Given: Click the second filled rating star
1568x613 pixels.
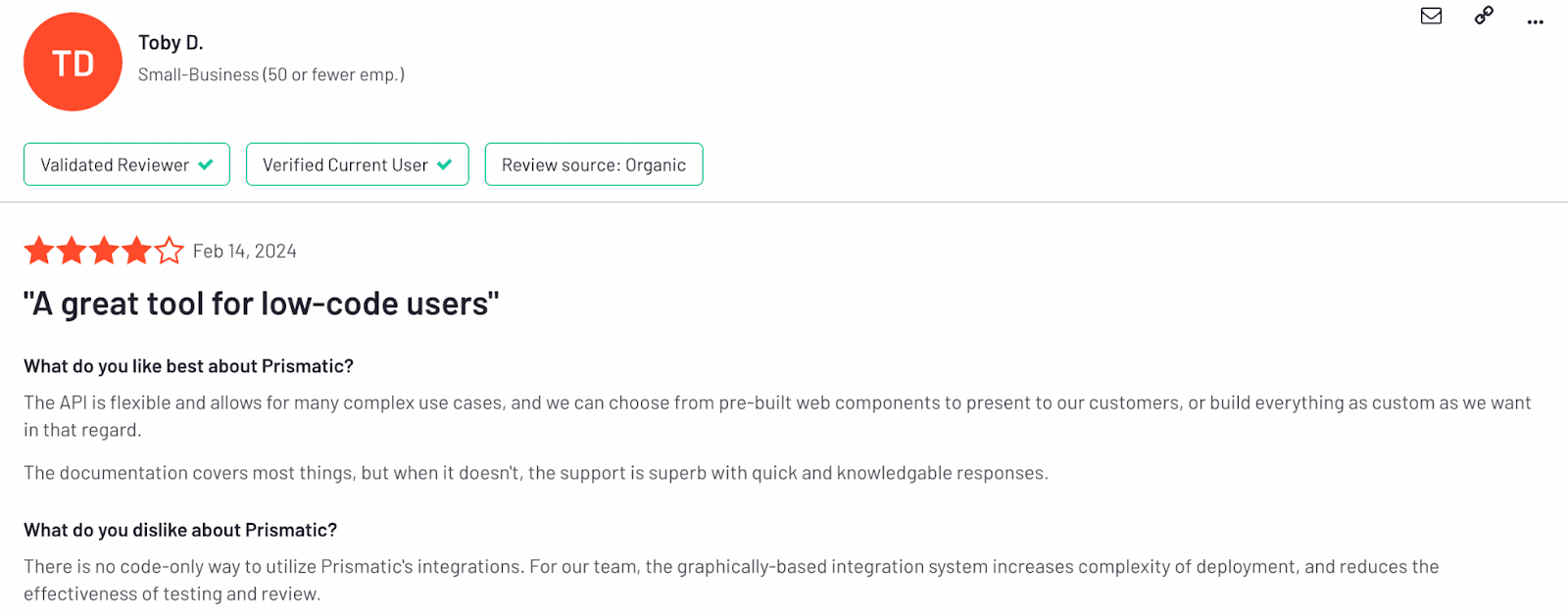Looking at the screenshot, I should [x=72, y=251].
